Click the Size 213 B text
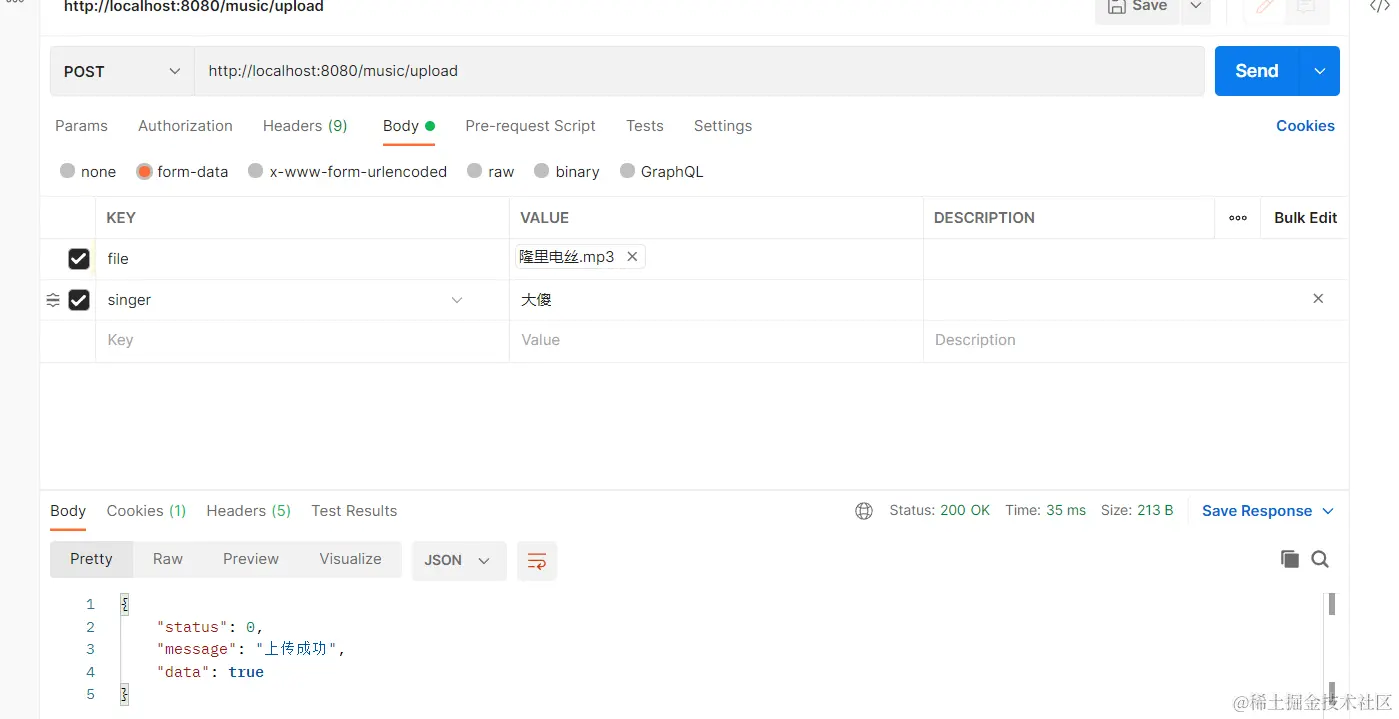The height and width of the screenshot is (719, 1399). [x=1137, y=511]
